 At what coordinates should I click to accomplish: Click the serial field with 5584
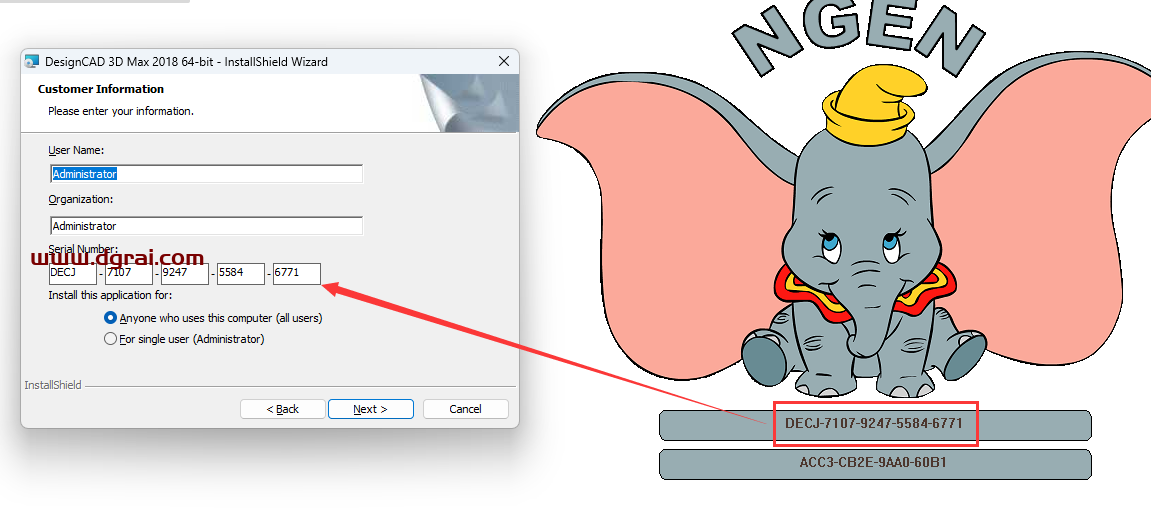pyautogui.click(x=240, y=274)
